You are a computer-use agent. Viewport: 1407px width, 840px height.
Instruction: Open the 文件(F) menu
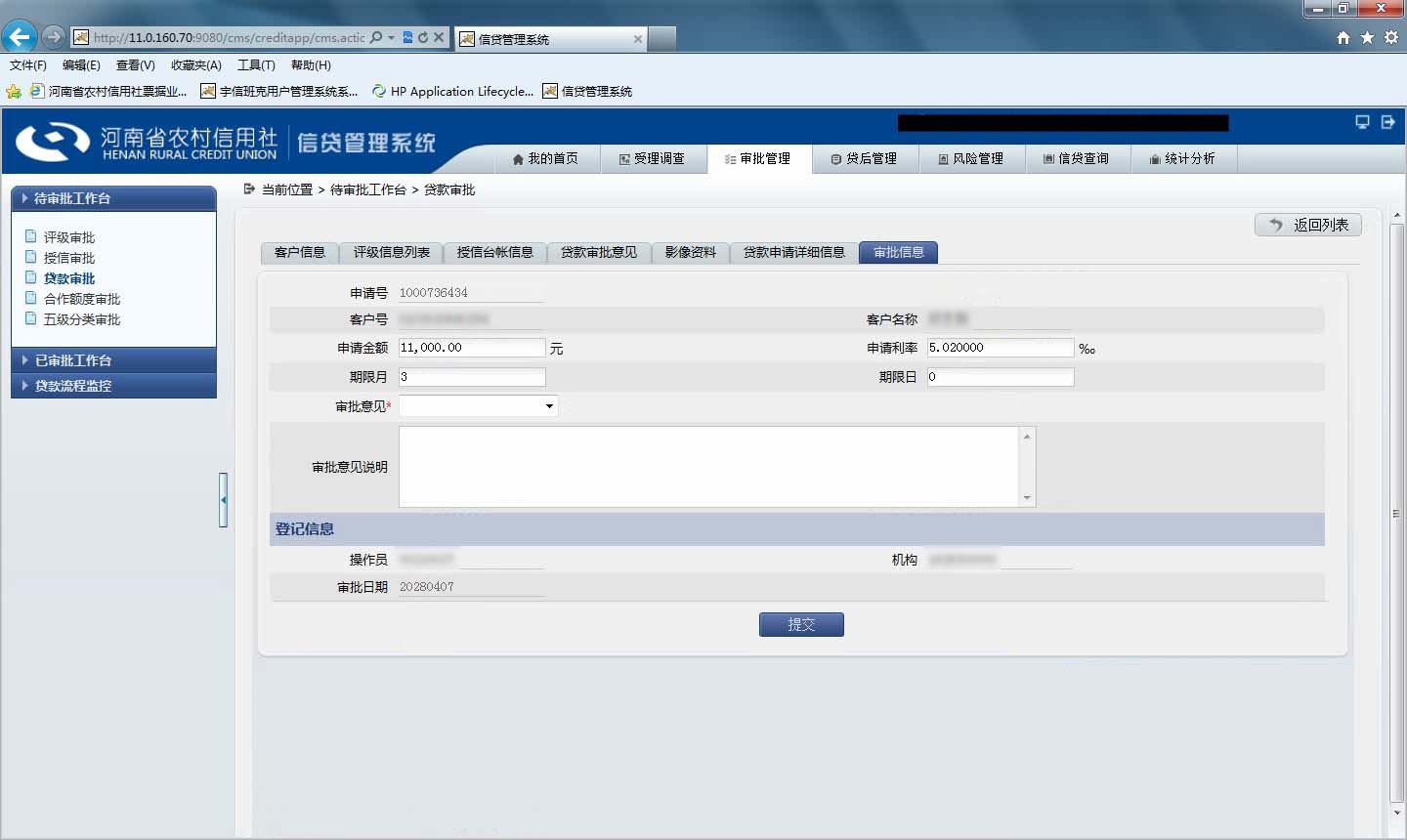tap(28, 65)
